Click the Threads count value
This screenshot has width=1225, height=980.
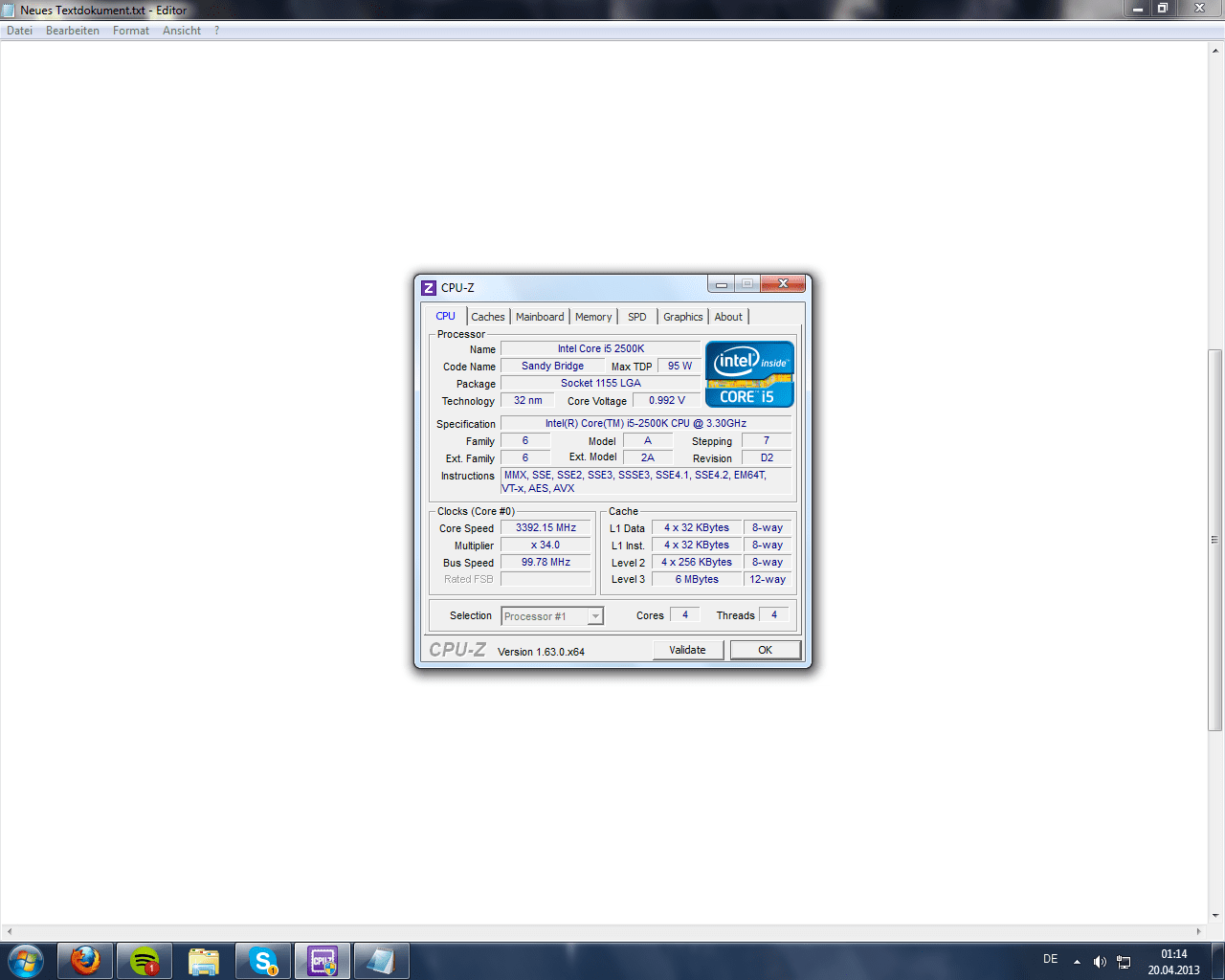[x=774, y=614]
